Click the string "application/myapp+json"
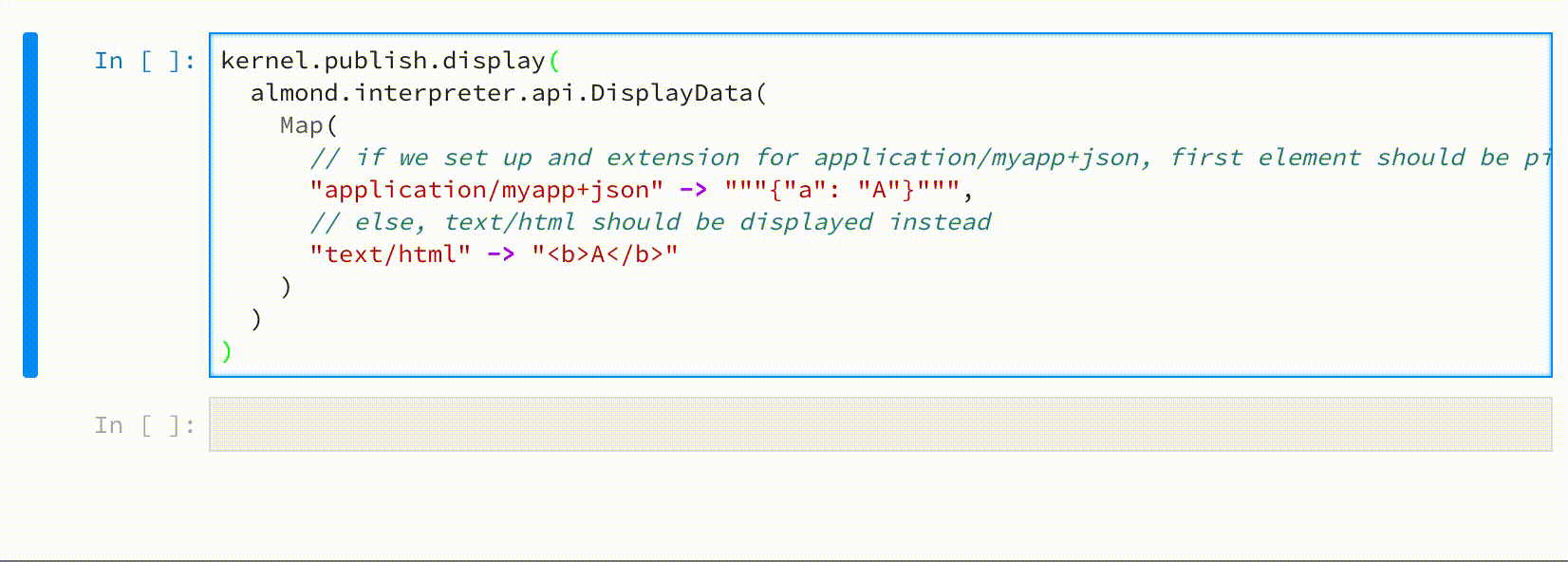The height and width of the screenshot is (562, 1568). (486, 190)
